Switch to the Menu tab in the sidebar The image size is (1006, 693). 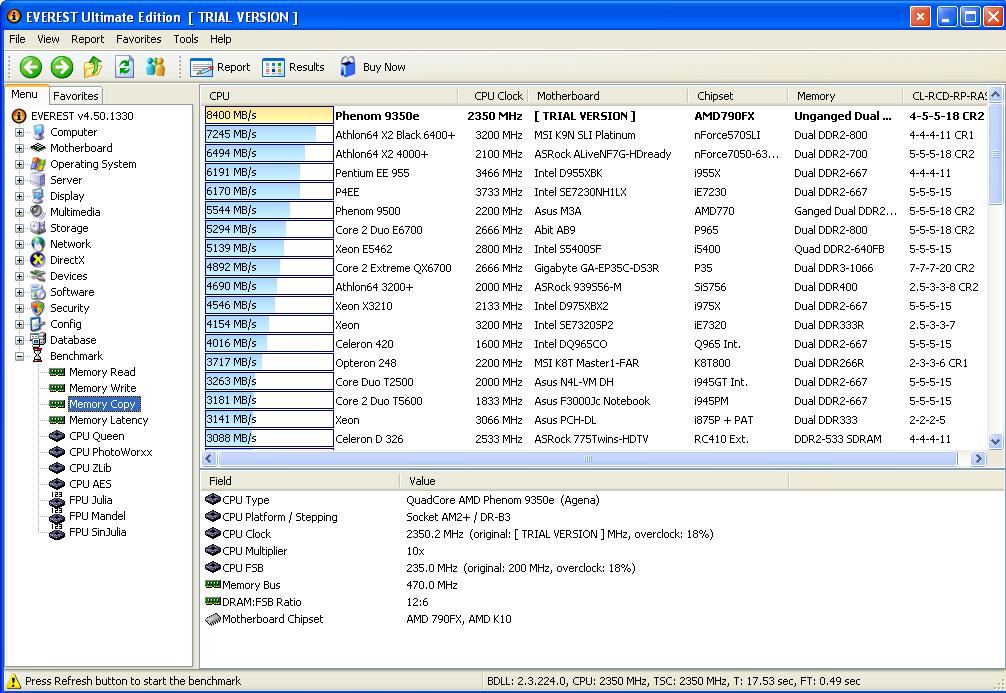[25, 94]
